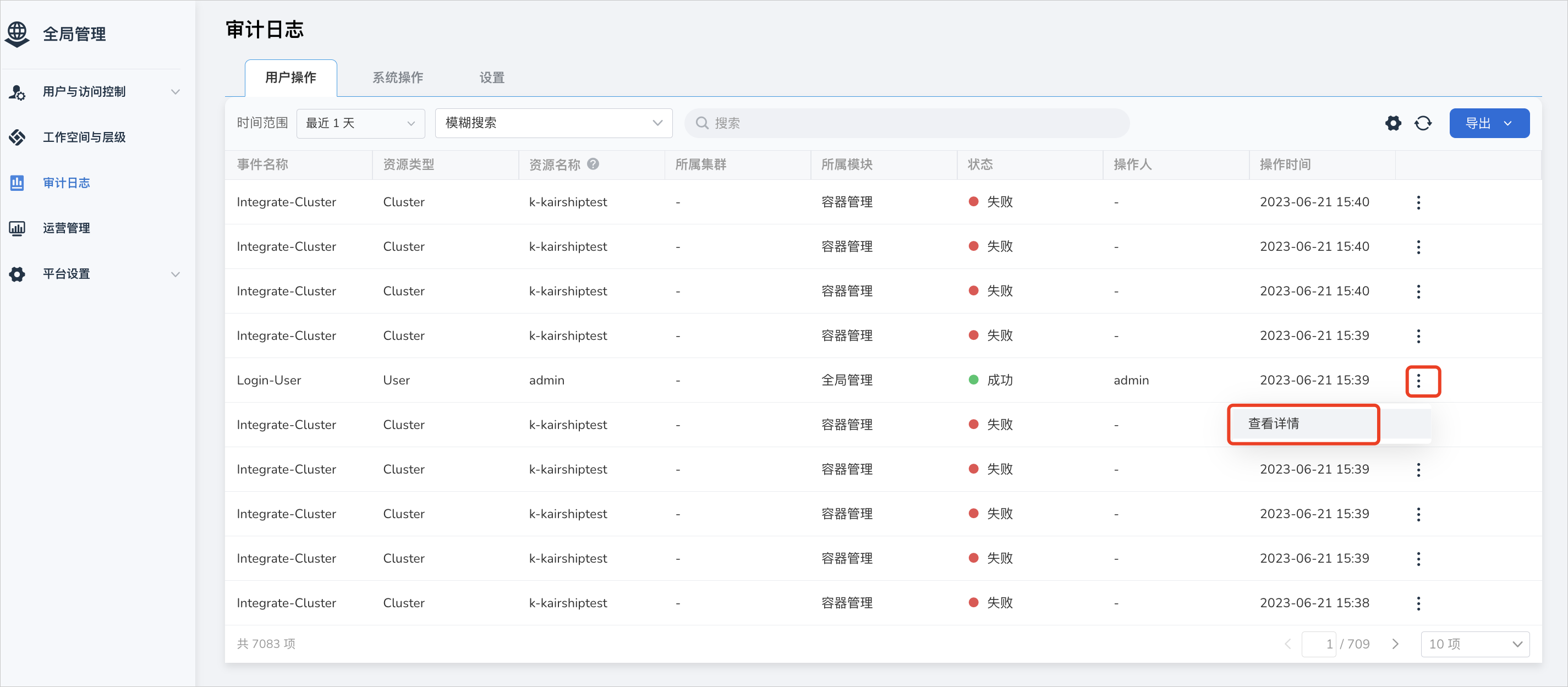Switch to the 设置 tab
Image resolution: width=1568 pixels, height=687 pixels.
pyautogui.click(x=492, y=78)
